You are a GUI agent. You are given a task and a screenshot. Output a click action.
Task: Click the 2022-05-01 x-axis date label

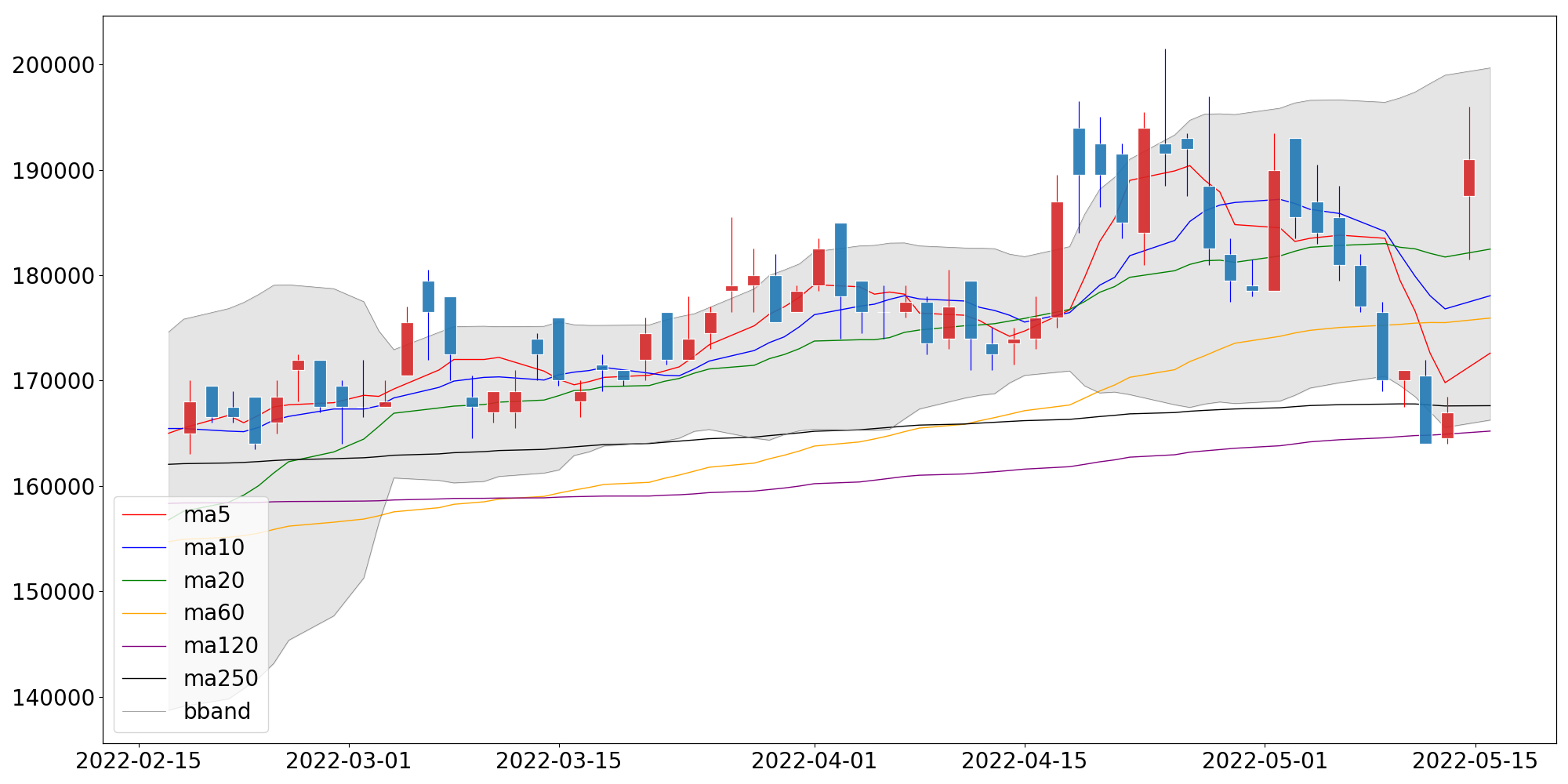tap(1265, 761)
